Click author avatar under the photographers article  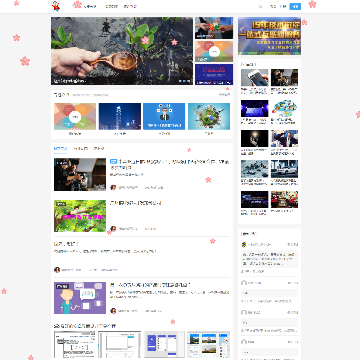click(113, 188)
